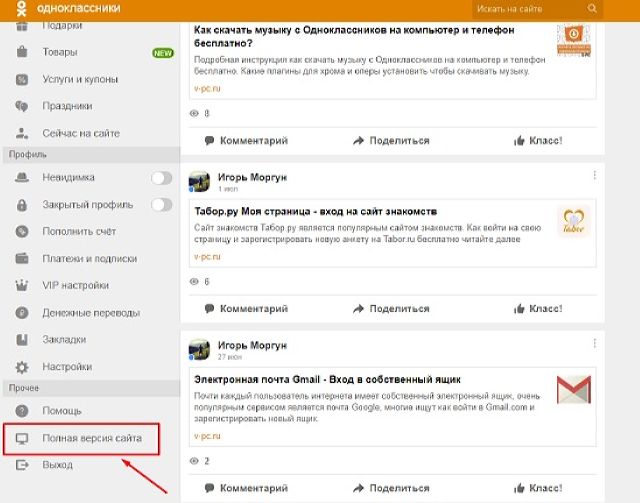Click Комментарий under the Tabor.ру post
Screen dimensions: 640x503
[x=245, y=309]
